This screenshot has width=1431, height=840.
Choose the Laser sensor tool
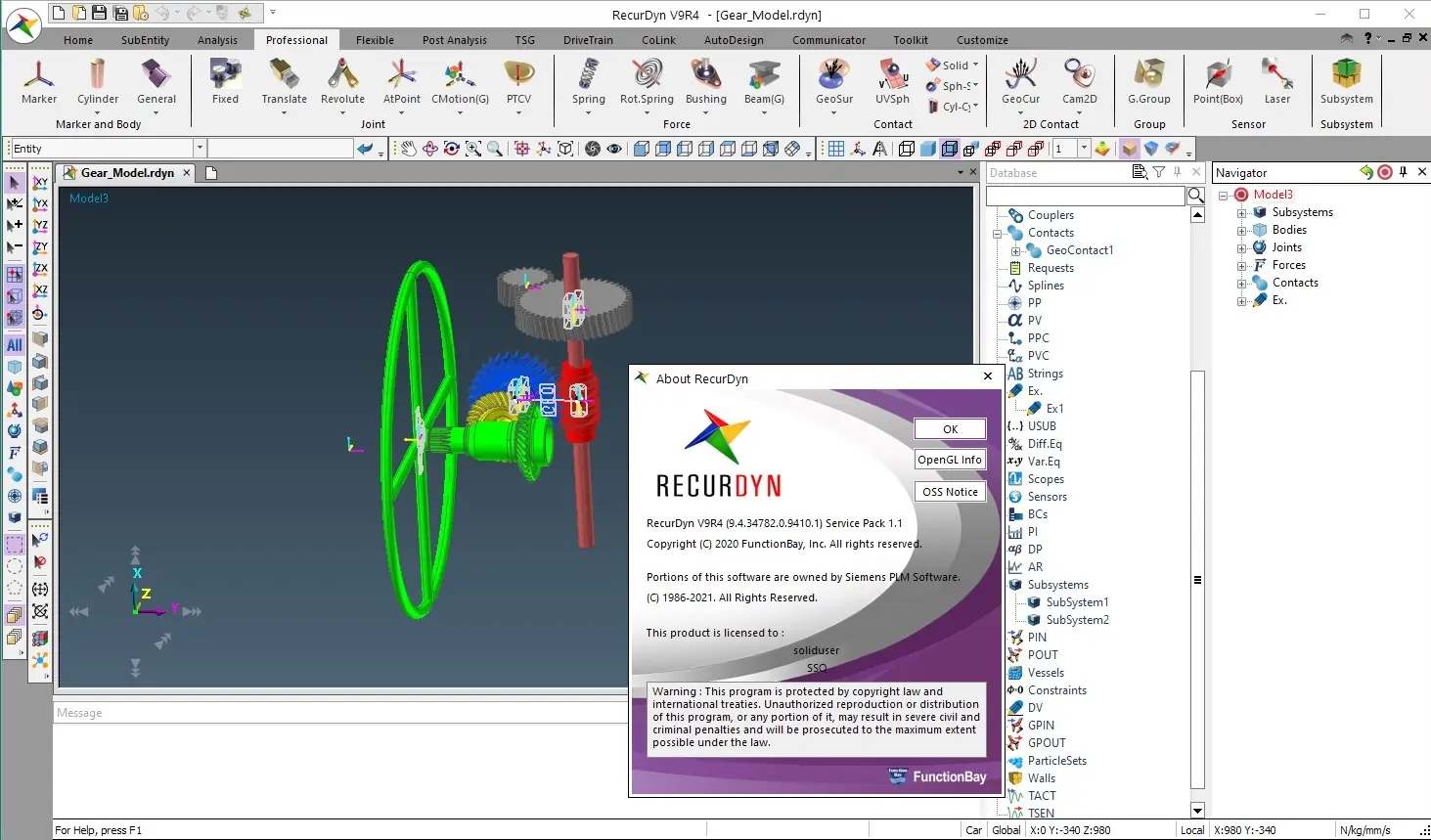click(x=1277, y=81)
